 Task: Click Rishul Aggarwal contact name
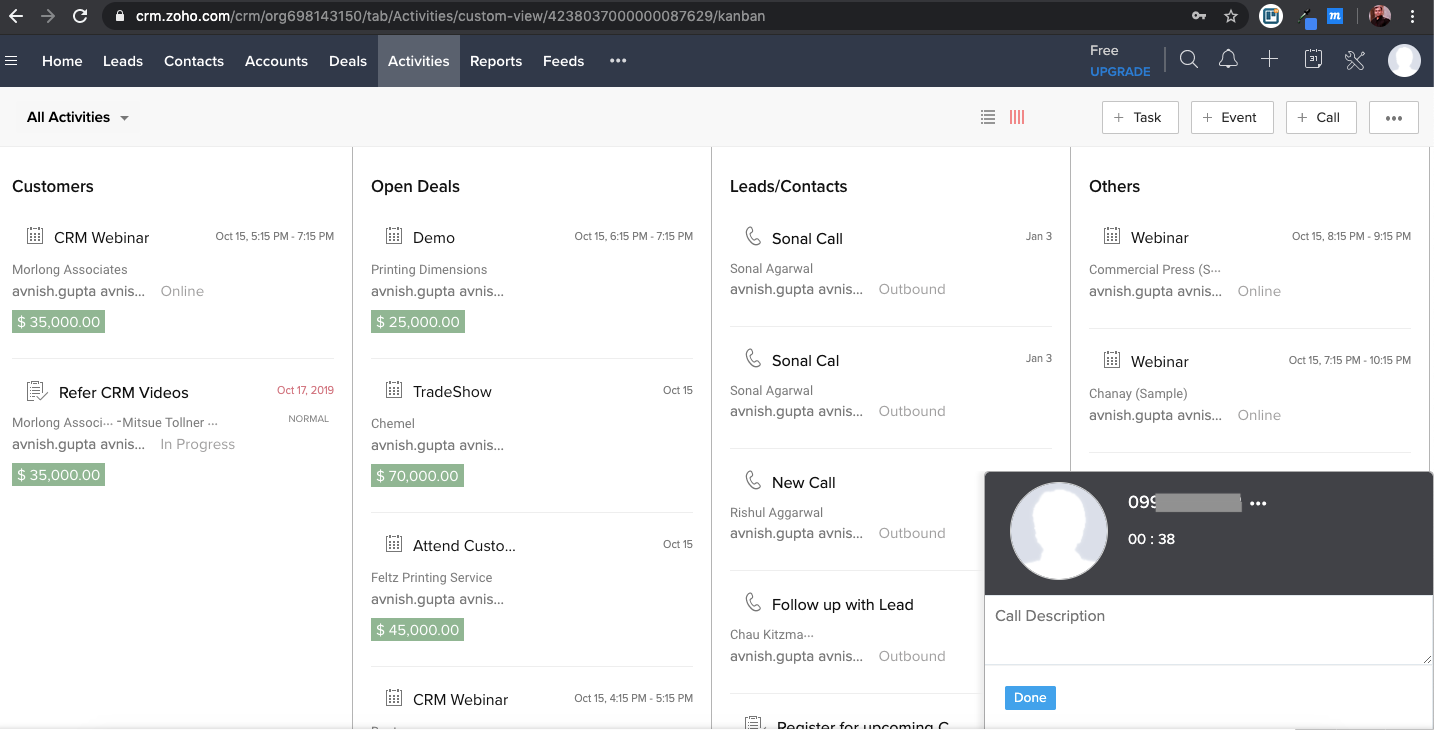pyautogui.click(x=777, y=513)
